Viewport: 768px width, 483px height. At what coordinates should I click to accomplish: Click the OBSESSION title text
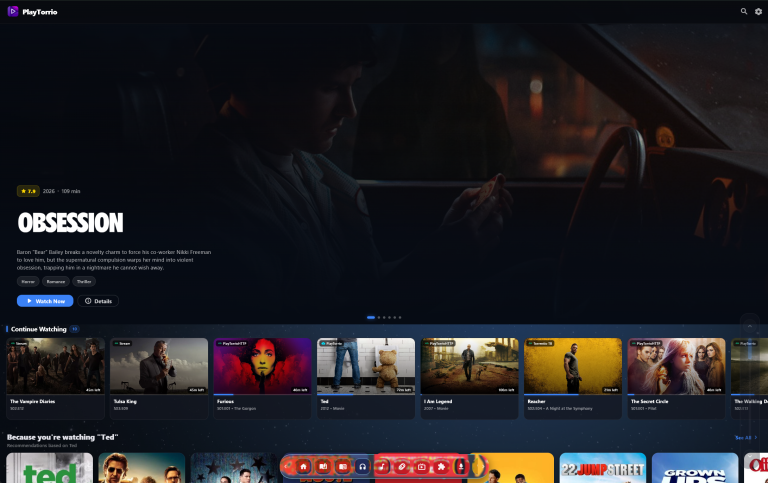pos(71,223)
